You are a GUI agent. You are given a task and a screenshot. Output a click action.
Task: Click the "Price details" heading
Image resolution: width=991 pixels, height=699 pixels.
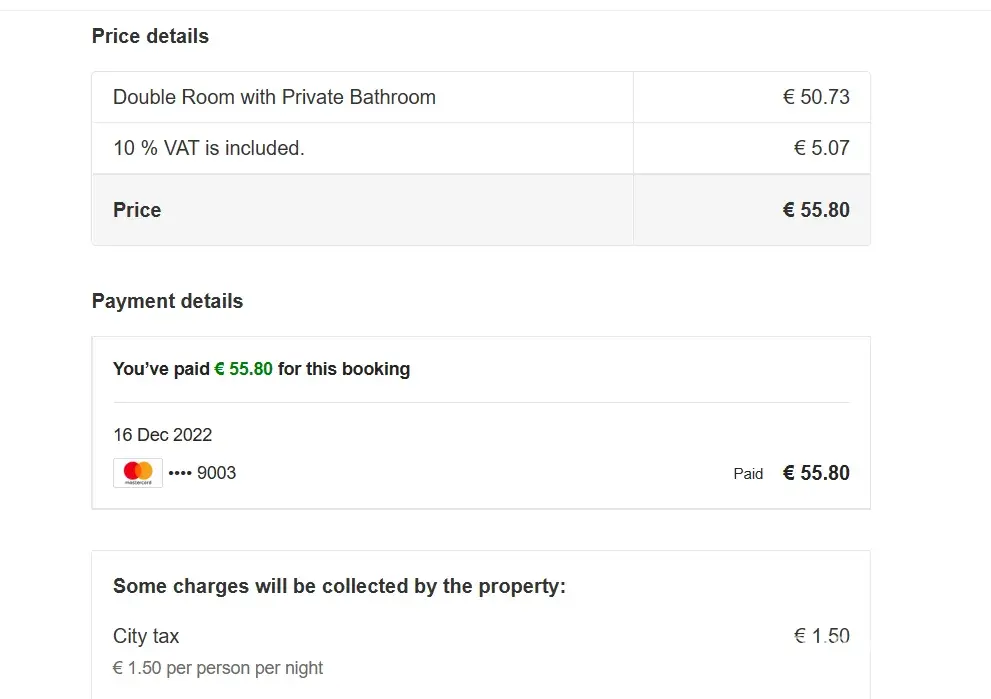[150, 36]
